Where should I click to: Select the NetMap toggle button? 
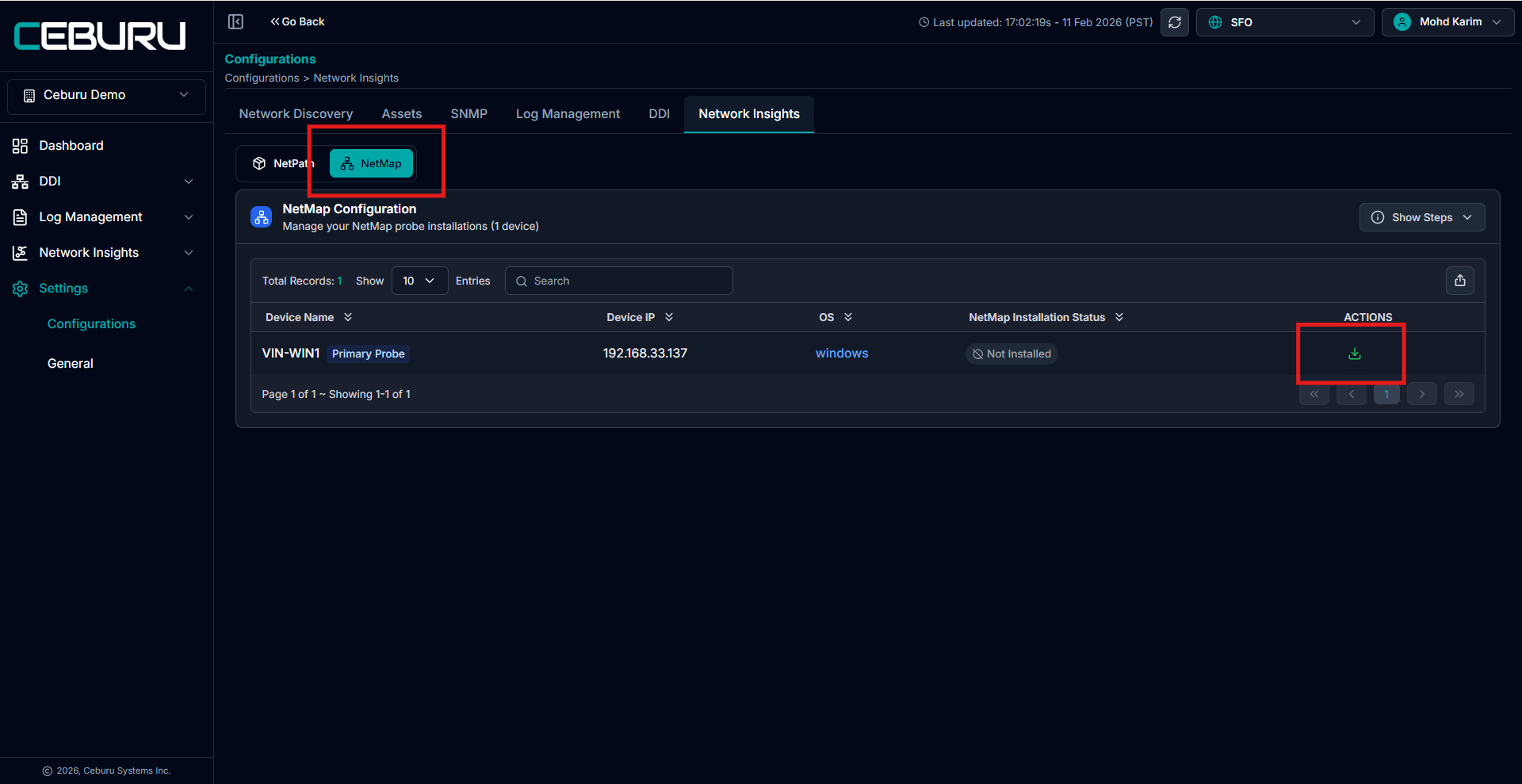(x=371, y=163)
